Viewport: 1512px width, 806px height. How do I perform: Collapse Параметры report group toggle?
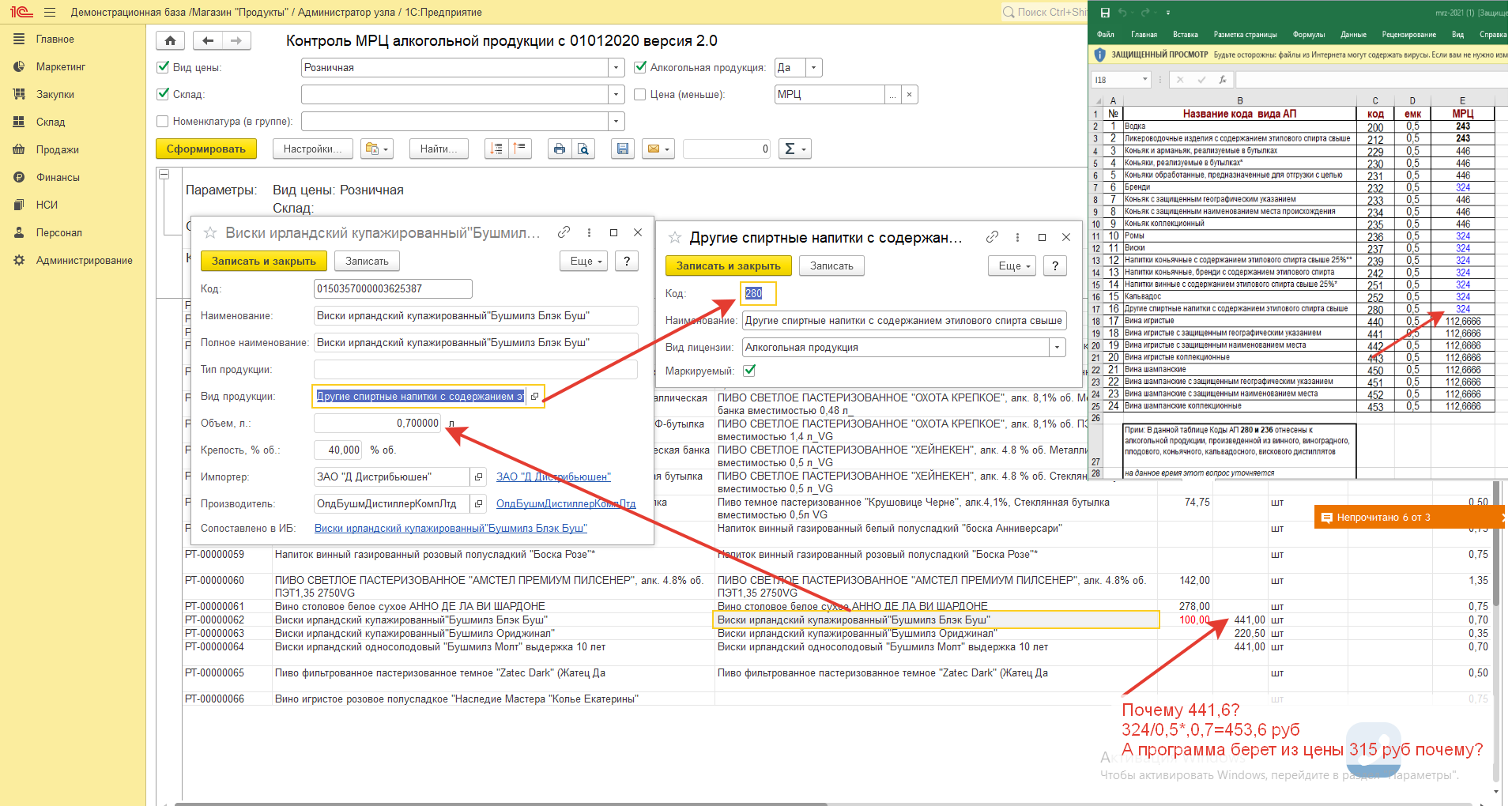coord(164,174)
